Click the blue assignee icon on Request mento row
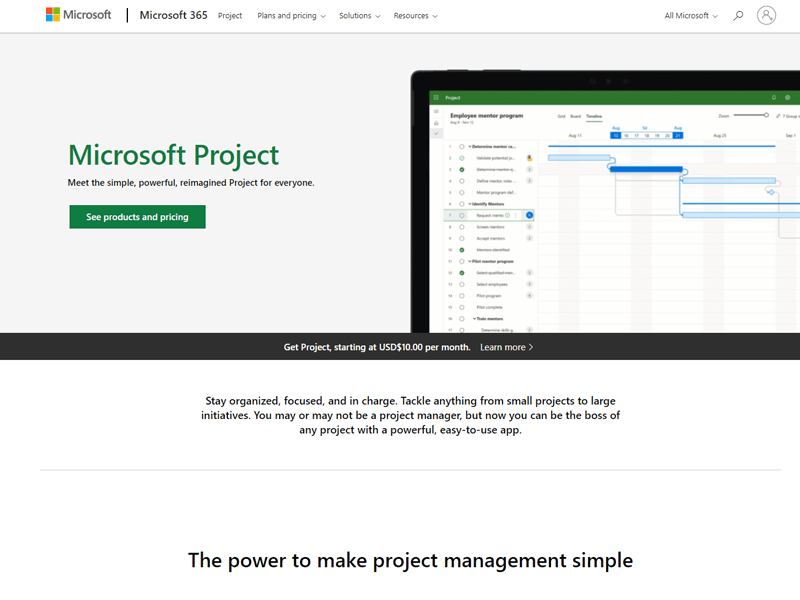 529,215
